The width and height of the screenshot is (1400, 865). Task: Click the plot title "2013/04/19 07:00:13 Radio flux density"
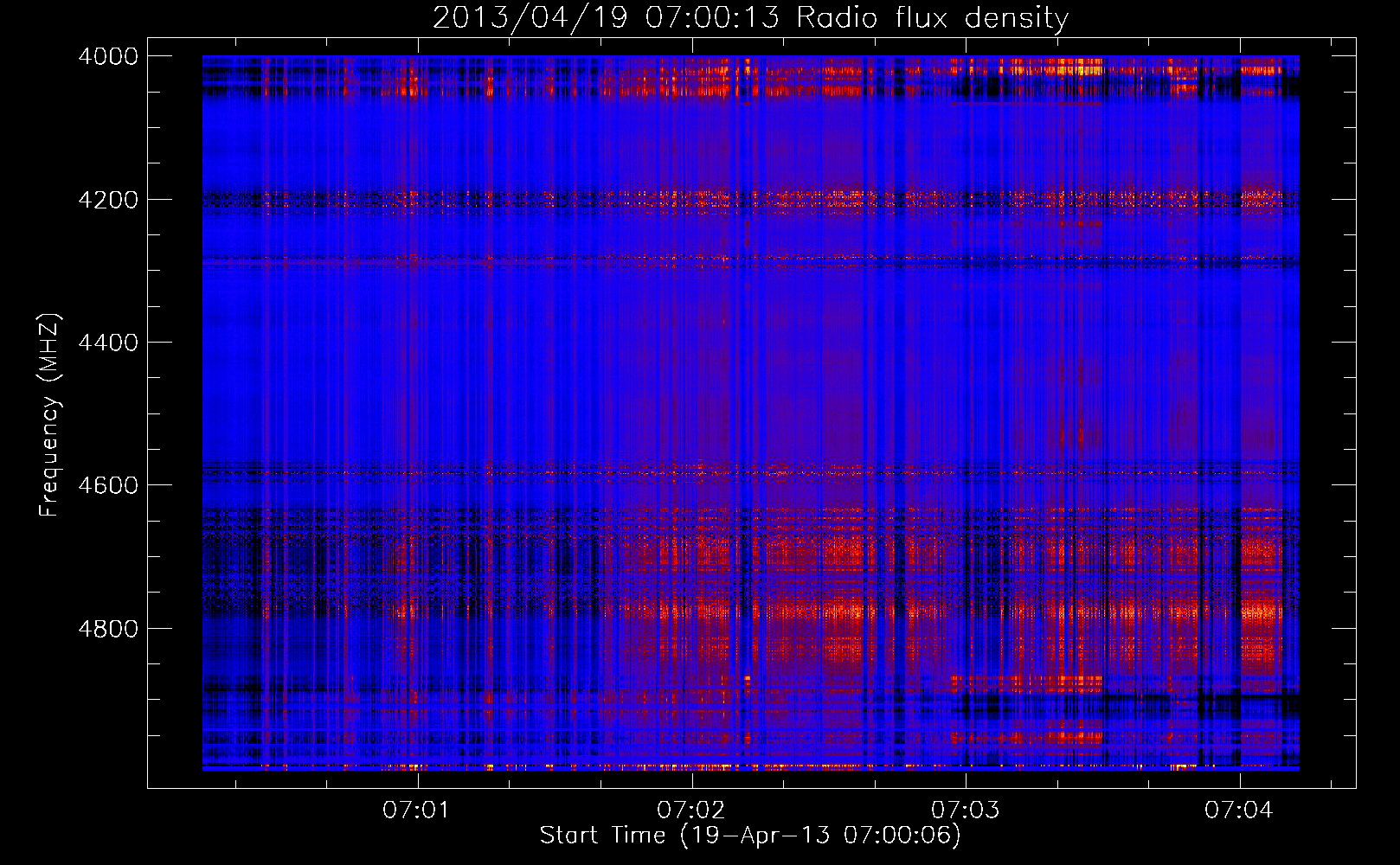[x=750, y=18]
